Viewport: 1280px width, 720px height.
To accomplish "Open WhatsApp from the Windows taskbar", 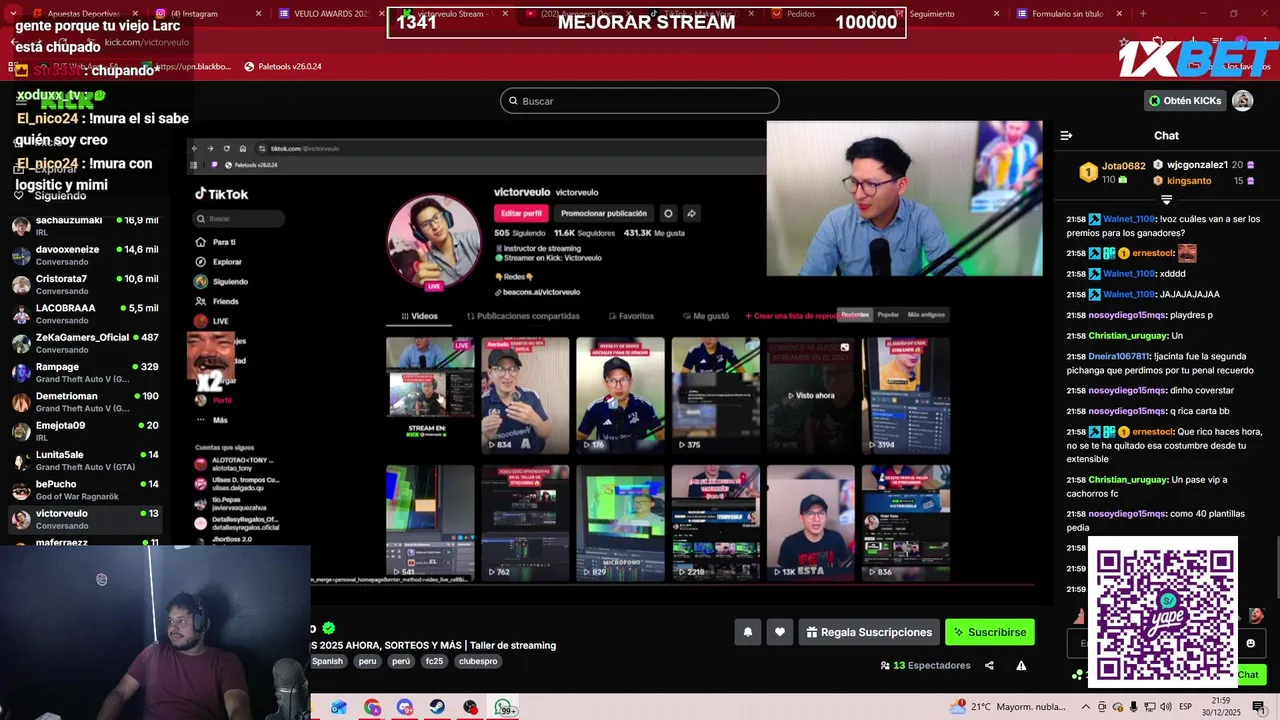I will [503, 707].
